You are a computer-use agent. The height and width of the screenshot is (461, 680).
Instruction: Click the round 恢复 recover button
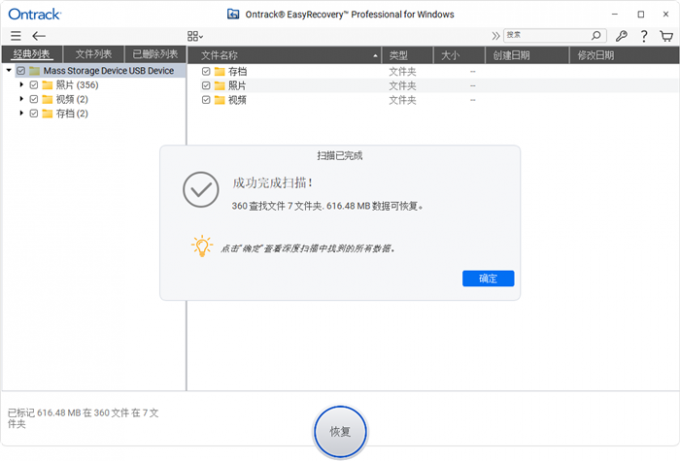(340, 432)
